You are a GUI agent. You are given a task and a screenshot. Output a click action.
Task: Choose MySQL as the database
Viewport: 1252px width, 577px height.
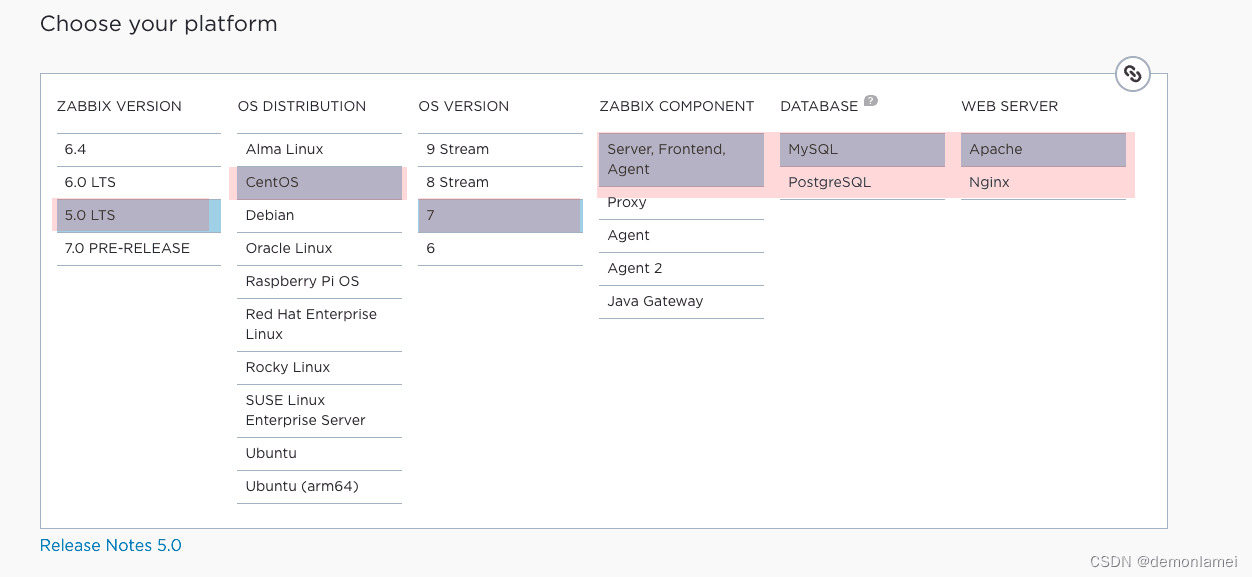(x=863, y=150)
